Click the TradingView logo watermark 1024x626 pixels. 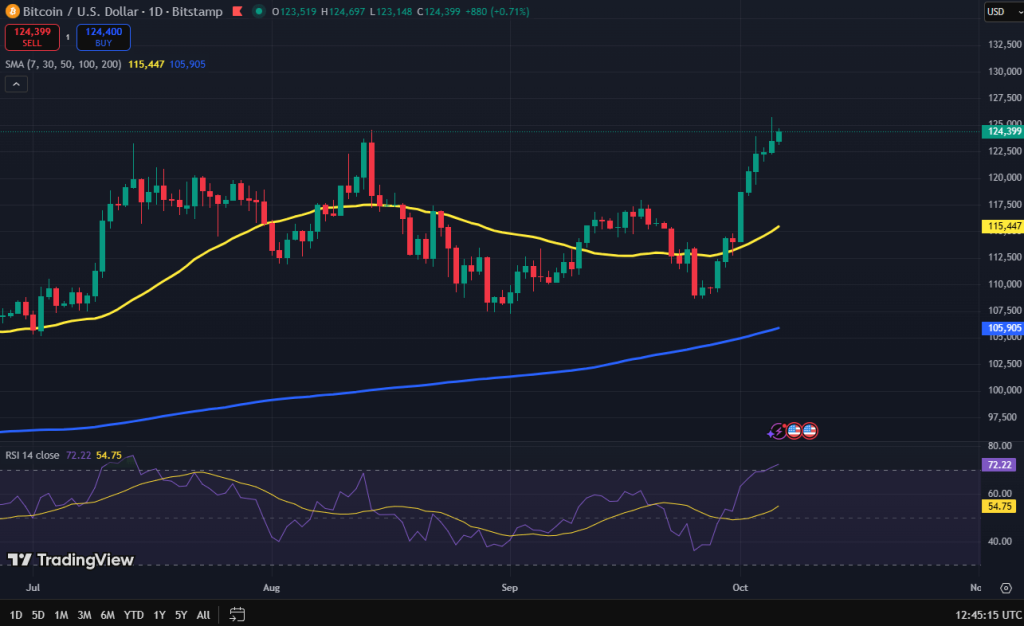point(70,561)
